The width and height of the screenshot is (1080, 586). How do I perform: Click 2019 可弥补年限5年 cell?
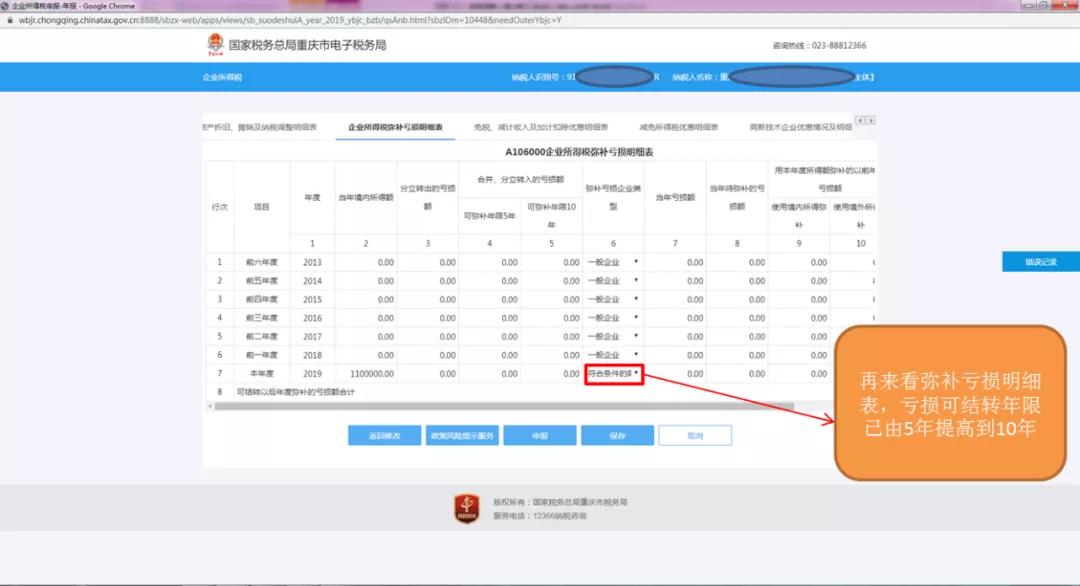[x=490, y=374]
